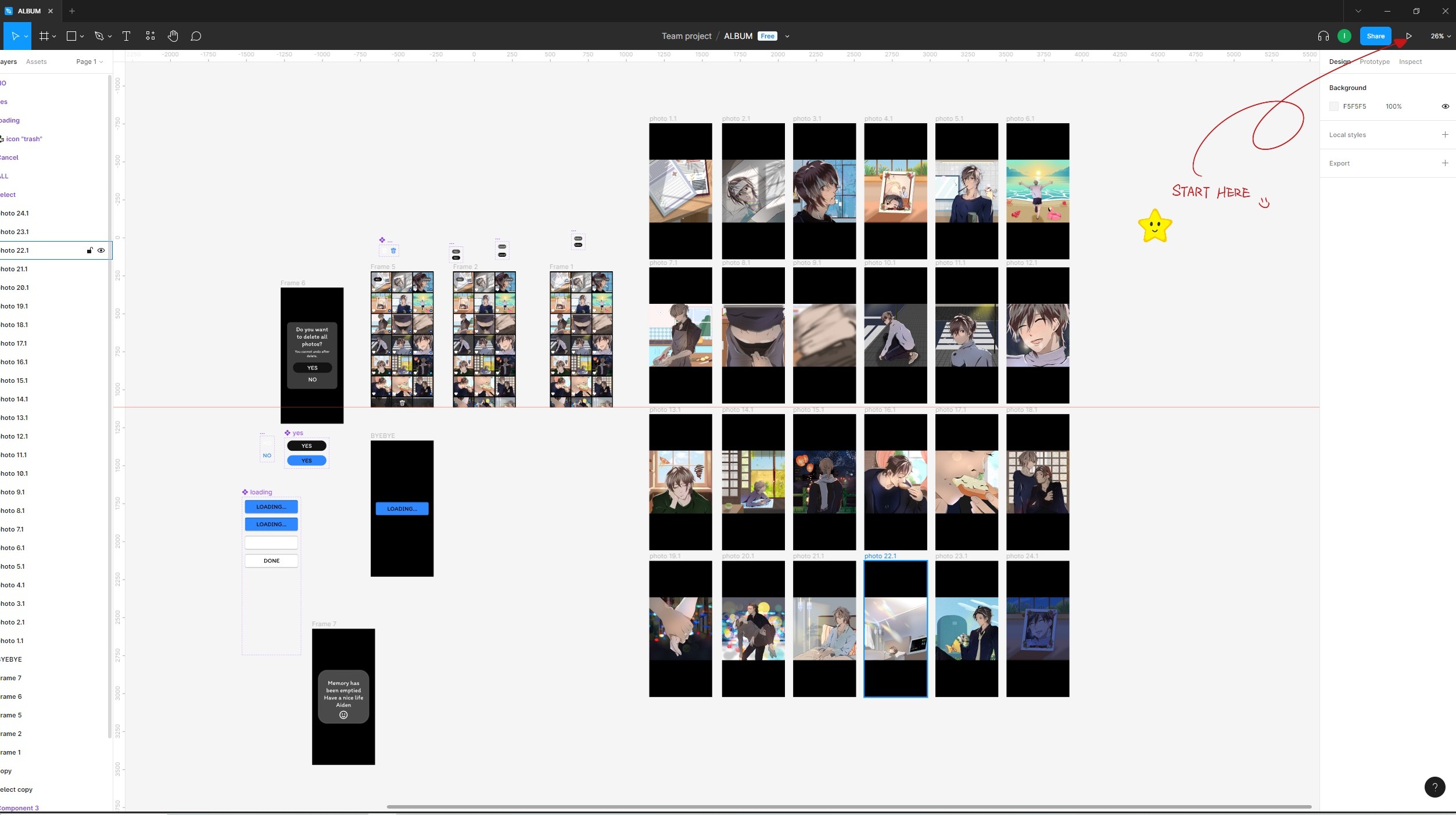The image size is (1456, 815).
Task: Add a new tab with plus
Action: click(x=72, y=11)
